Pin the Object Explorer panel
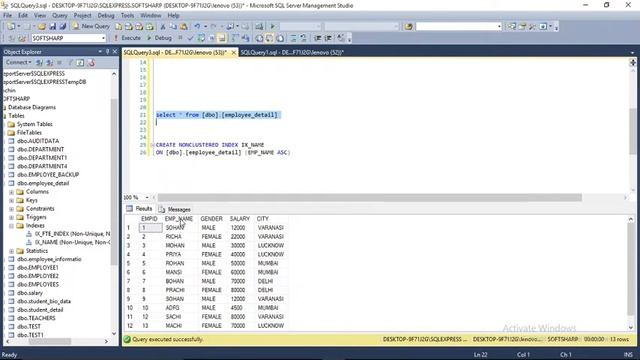 [x=108, y=52]
